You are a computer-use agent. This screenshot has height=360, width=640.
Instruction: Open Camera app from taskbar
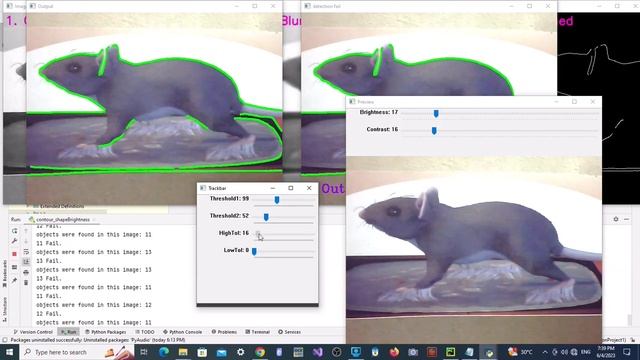point(413,352)
